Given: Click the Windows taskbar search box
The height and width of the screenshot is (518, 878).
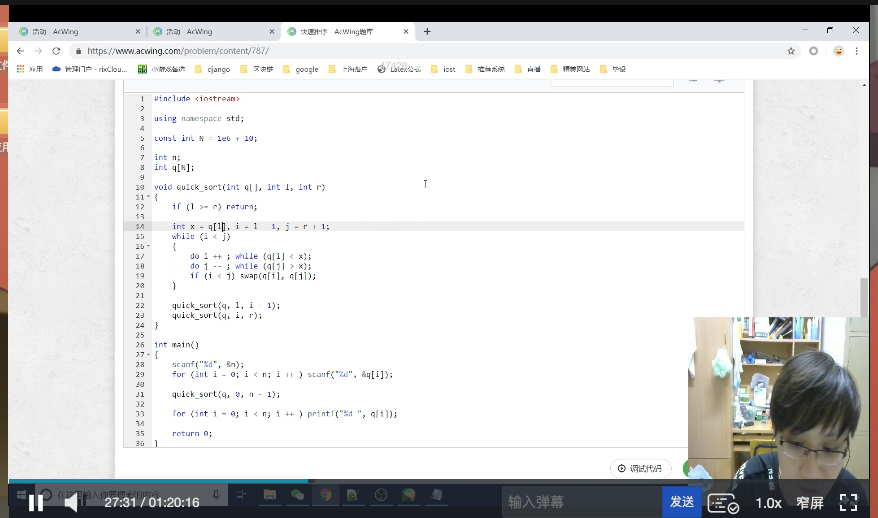Looking at the screenshot, I should [132, 495].
